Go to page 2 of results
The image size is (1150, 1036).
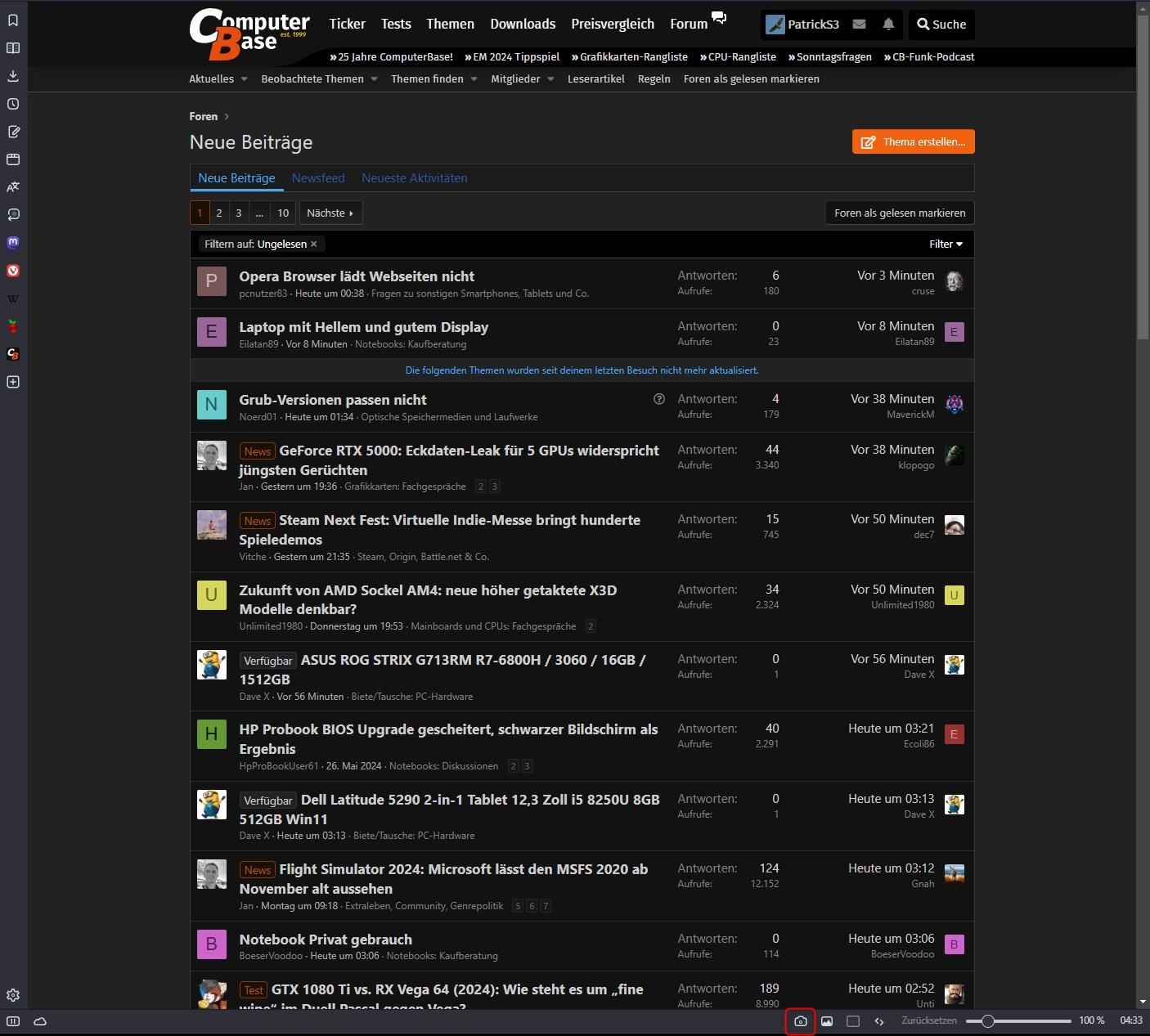pyautogui.click(x=219, y=213)
